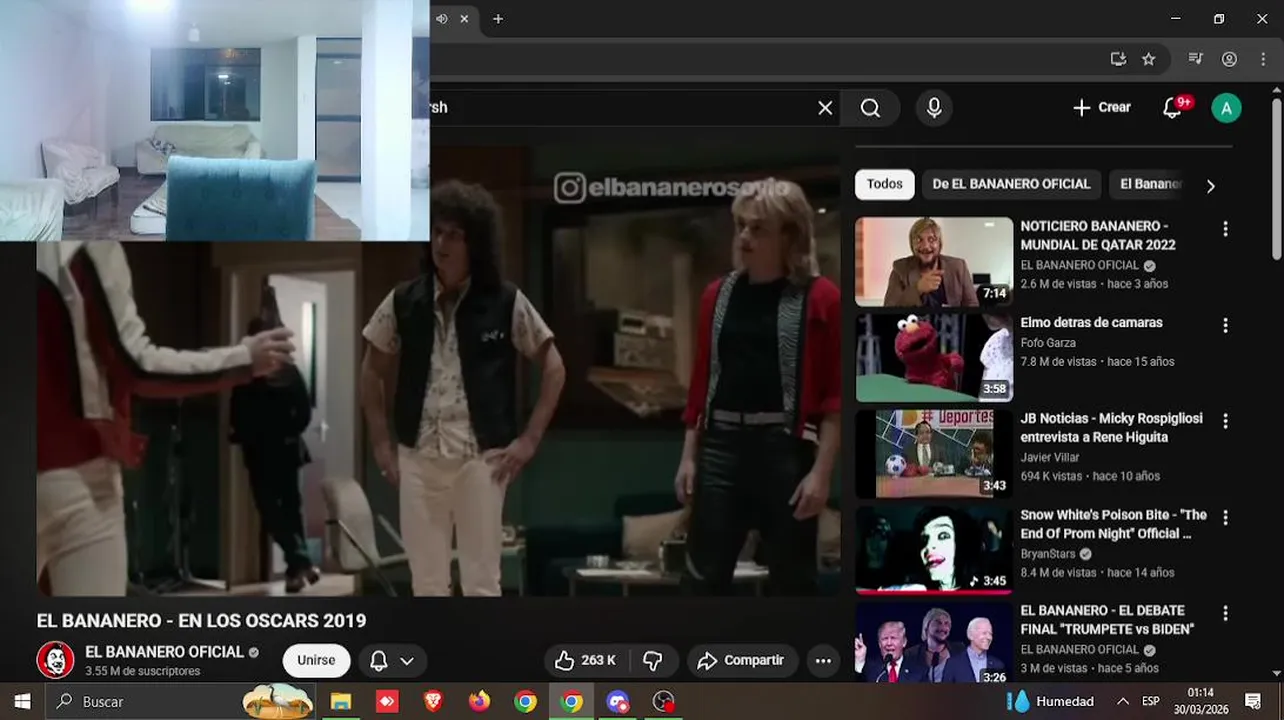Screen dimensions: 1284x720
Task: Click Trumpete vs Biden thumbnail 3:26
Action: coord(934,642)
